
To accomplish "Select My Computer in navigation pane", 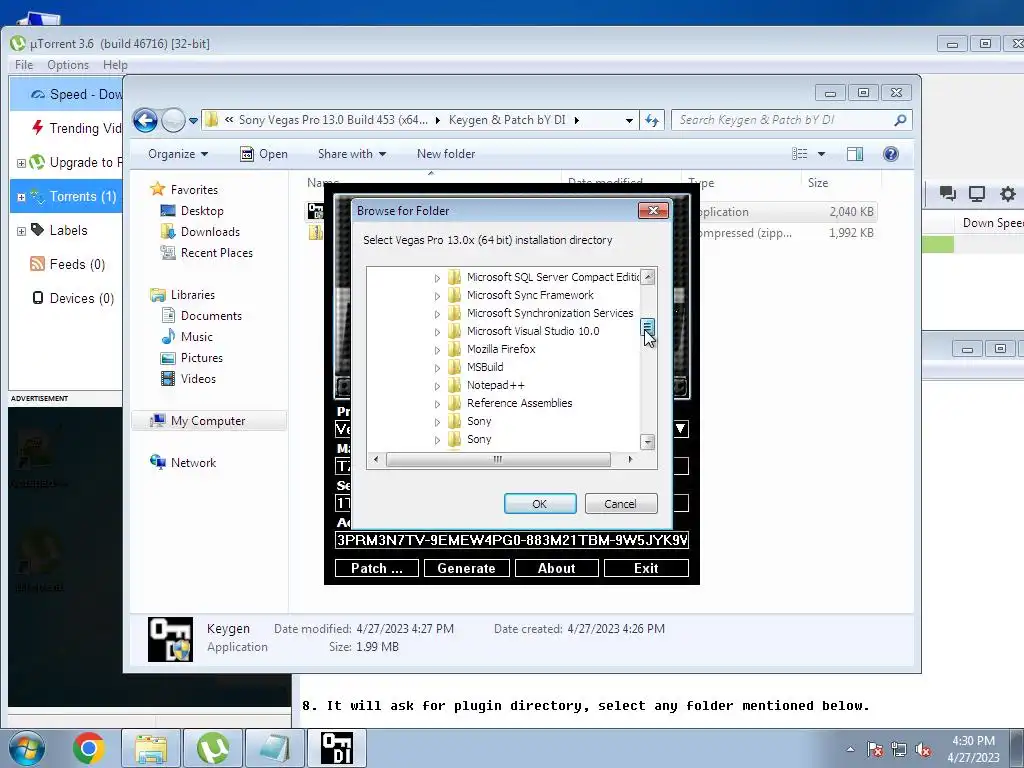I will (208, 421).
